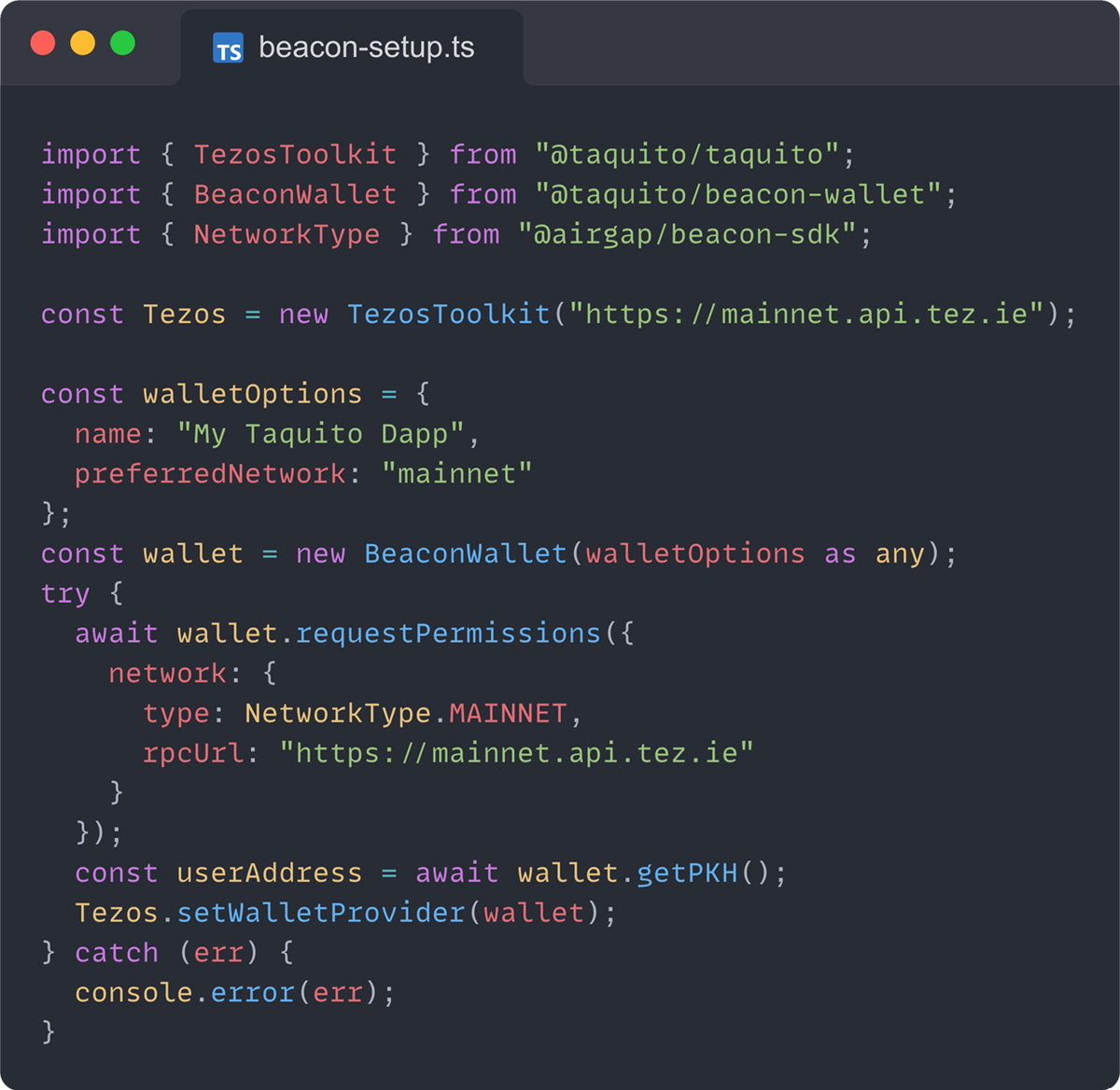The image size is (1120, 1090).
Task: Click the "My Taquito Dapp" string
Action: [x=321, y=434]
